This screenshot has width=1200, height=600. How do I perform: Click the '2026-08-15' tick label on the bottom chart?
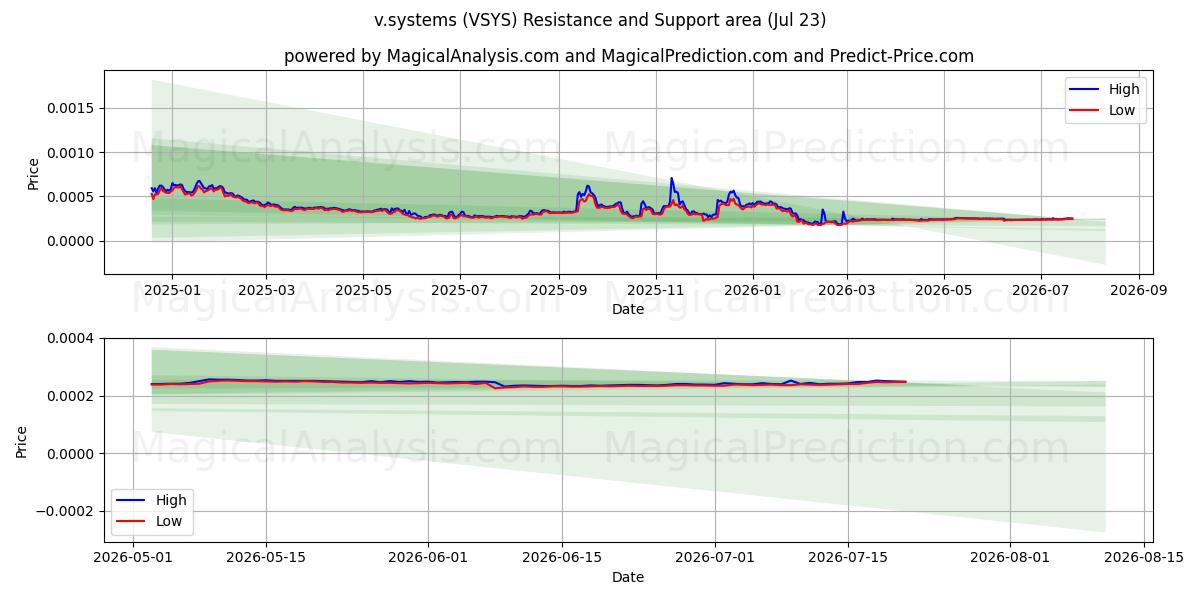1144,558
